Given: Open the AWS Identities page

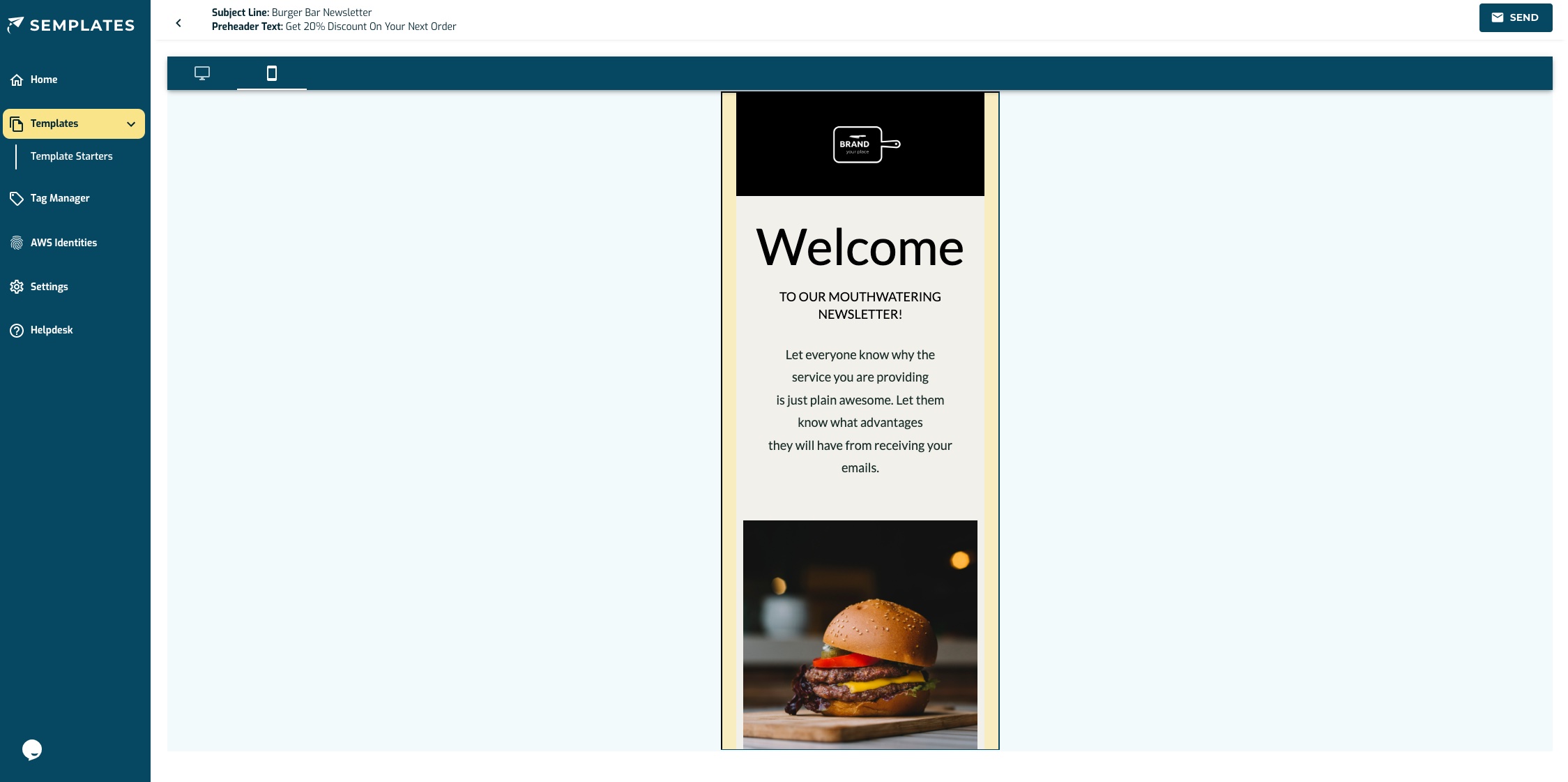Looking at the screenshot, I should pos(63,243).
